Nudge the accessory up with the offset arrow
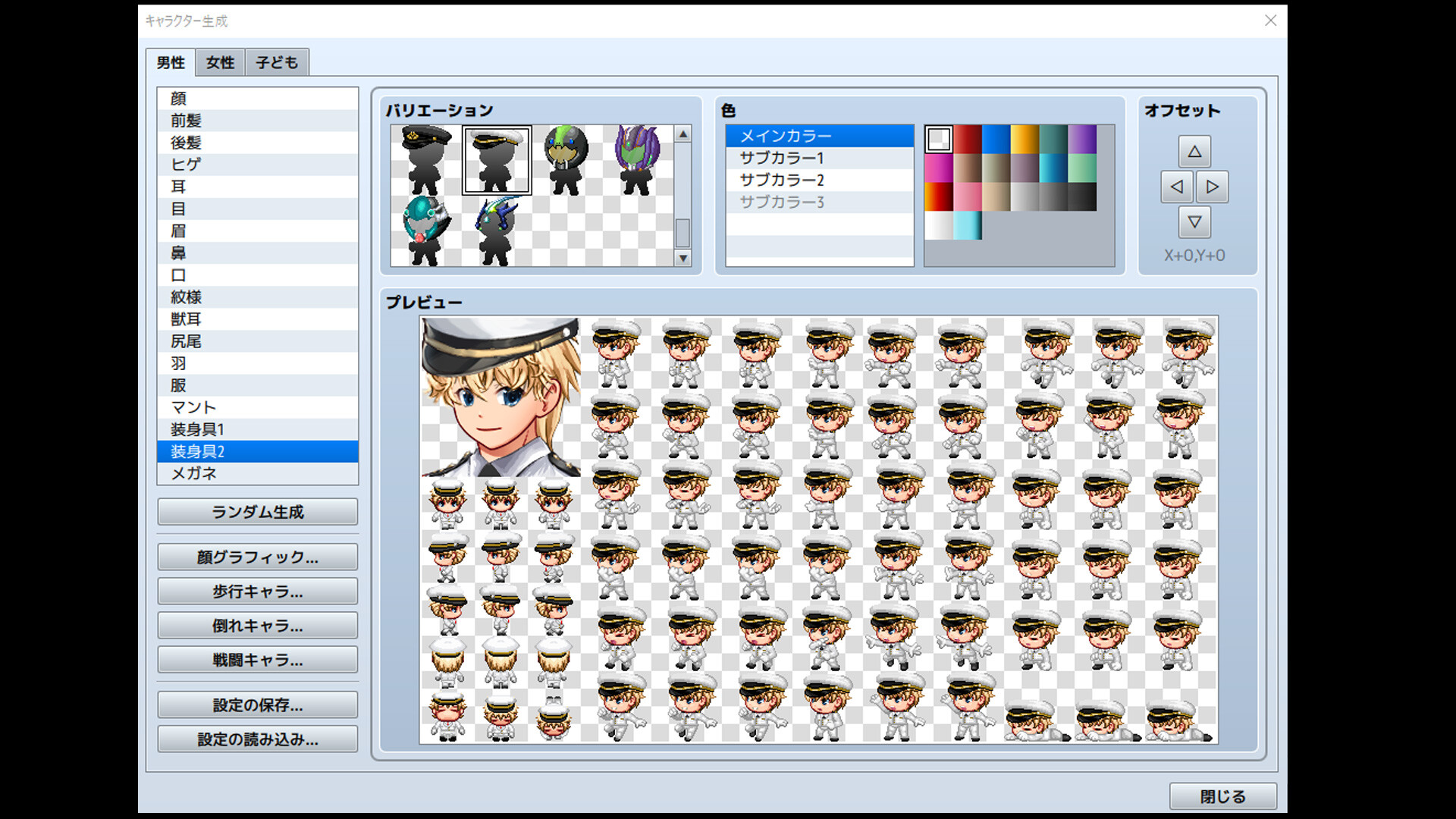This screenshot has width=1456, height=819. [x=1194, y=151]
